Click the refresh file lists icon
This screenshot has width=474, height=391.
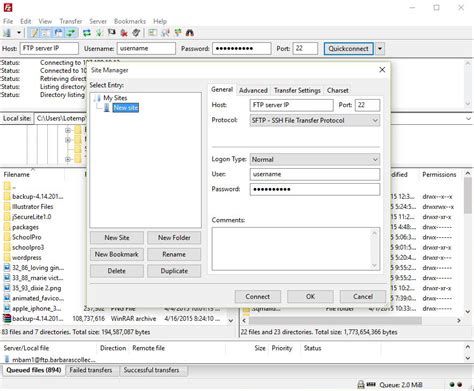[87, 33]
